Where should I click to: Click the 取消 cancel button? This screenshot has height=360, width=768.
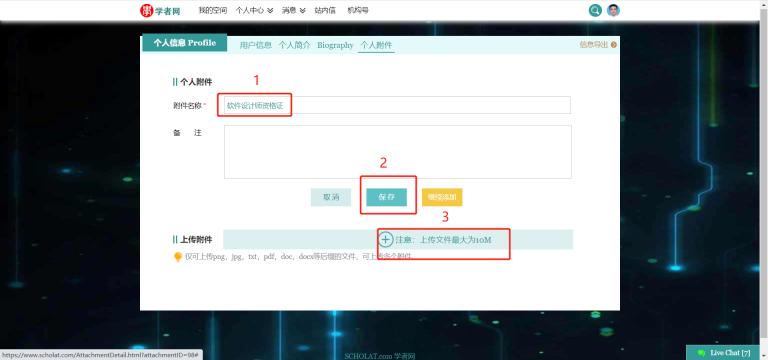(331, 197)
